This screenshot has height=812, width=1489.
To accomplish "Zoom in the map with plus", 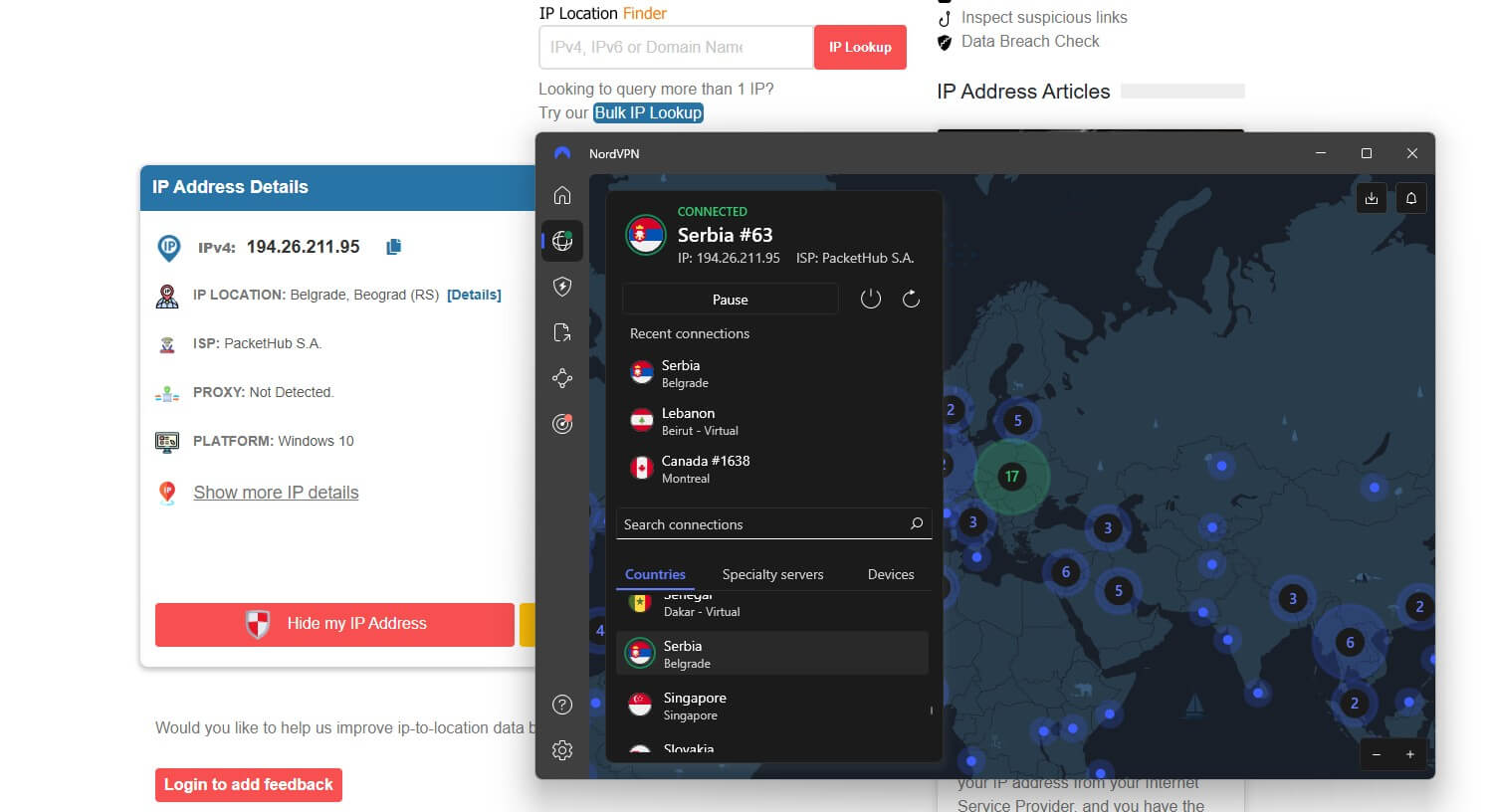I will tap(1410, 754).
